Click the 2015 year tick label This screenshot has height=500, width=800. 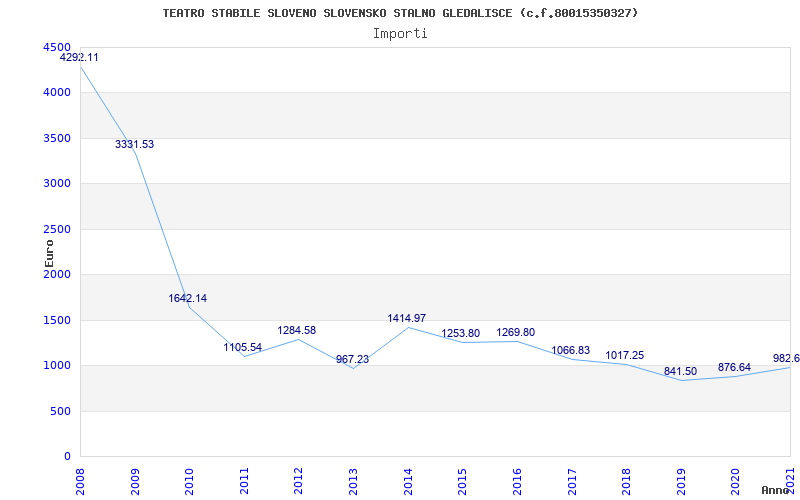click(462, 481)
